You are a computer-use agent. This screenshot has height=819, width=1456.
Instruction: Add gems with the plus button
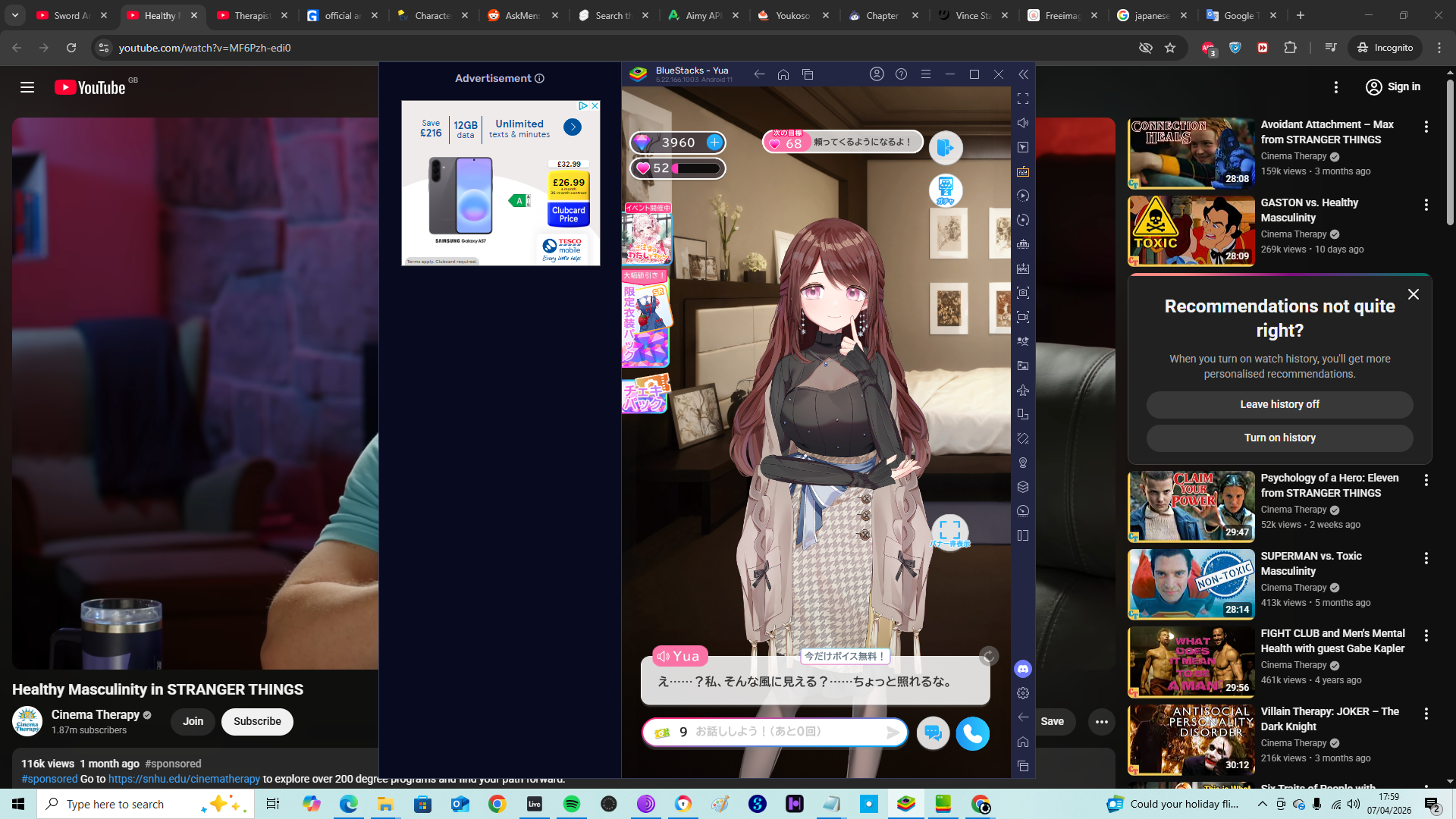point(714,142)
